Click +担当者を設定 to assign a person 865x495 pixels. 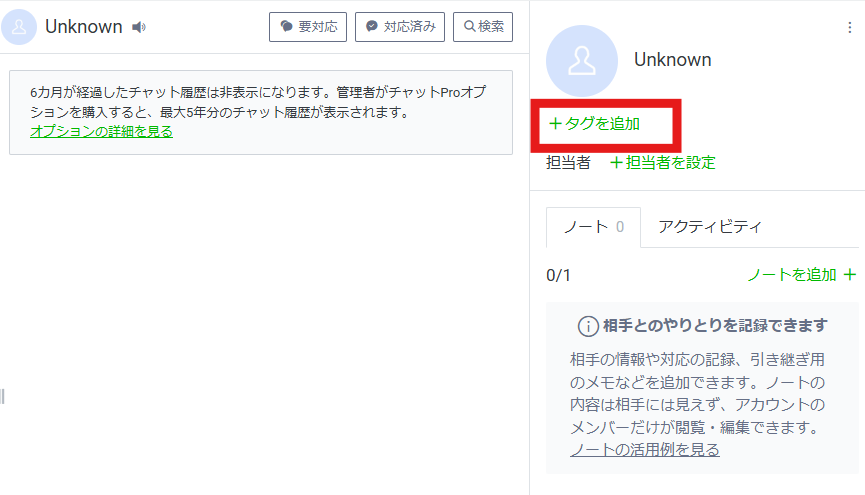(662, 162)
